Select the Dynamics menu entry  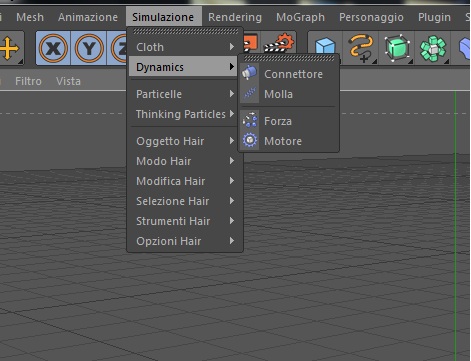pyautogui.click(x=183, y=67)
